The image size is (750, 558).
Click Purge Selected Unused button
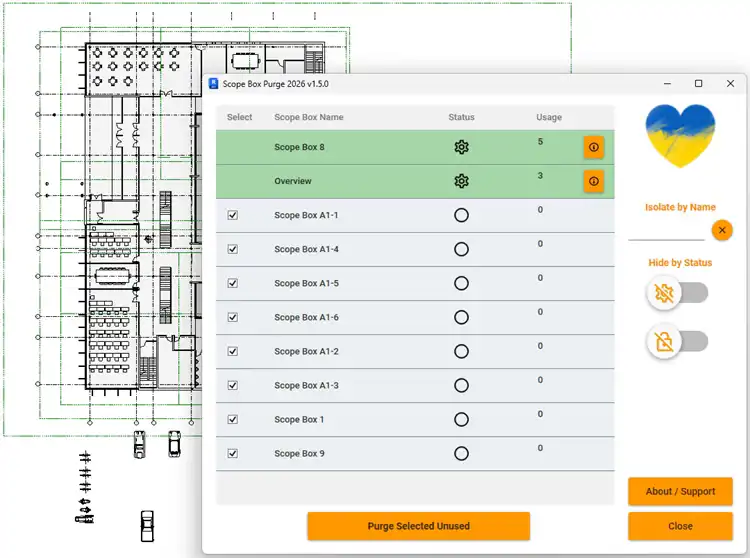(x=419, y=526)
